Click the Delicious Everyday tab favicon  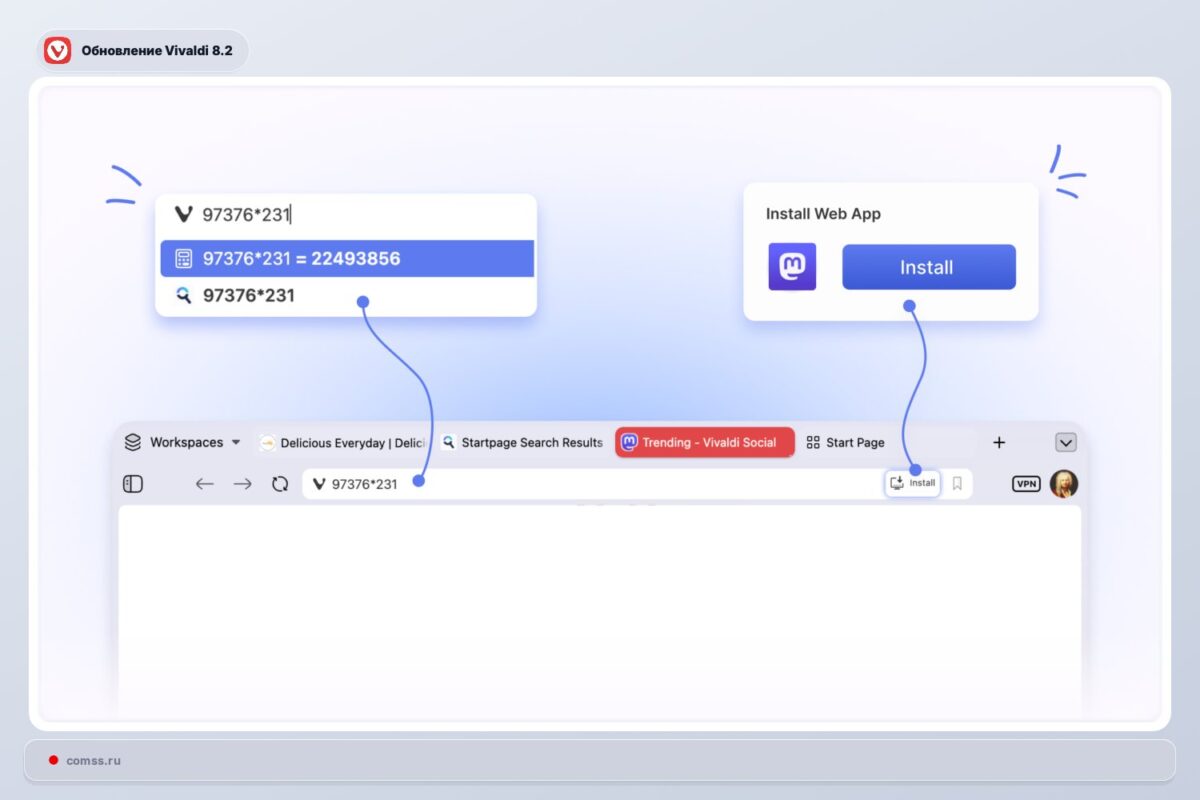[x=267, y=442]
